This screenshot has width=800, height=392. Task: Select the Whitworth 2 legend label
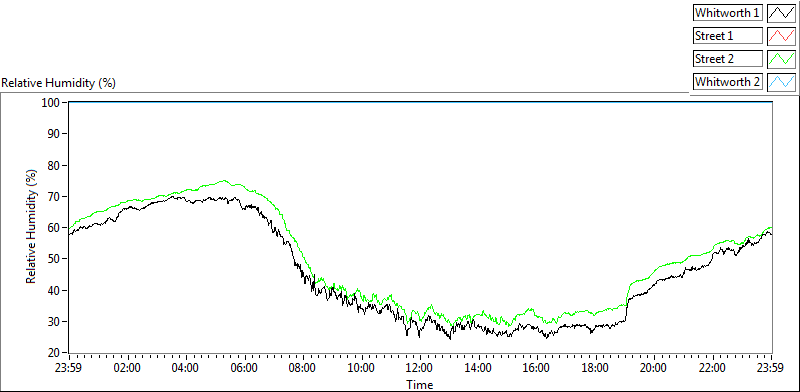point(727,82)
